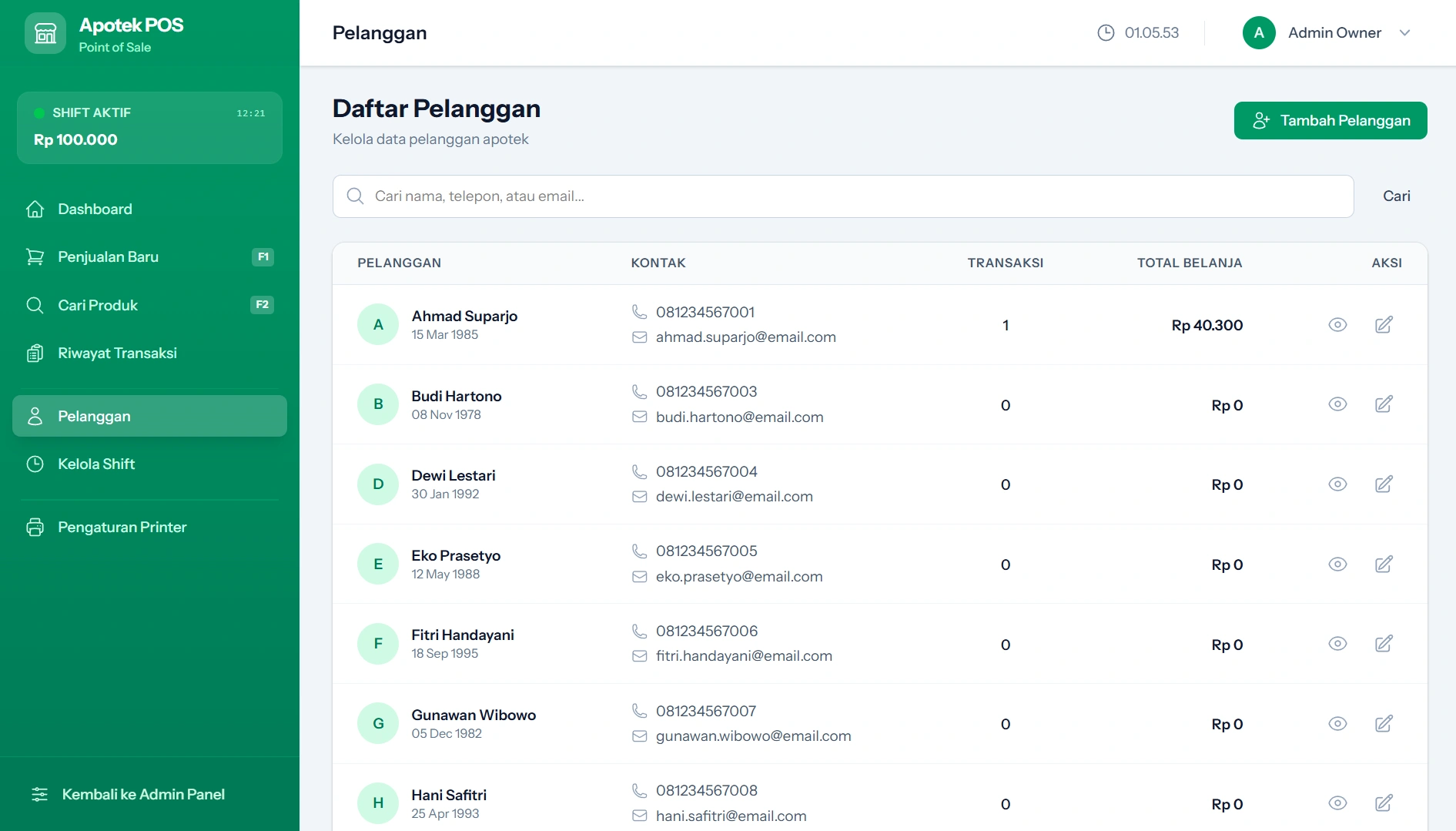The width and height of the screenshot is (1456, 831).
Task: Focus the customer search input field
Action: pos(843,196)
